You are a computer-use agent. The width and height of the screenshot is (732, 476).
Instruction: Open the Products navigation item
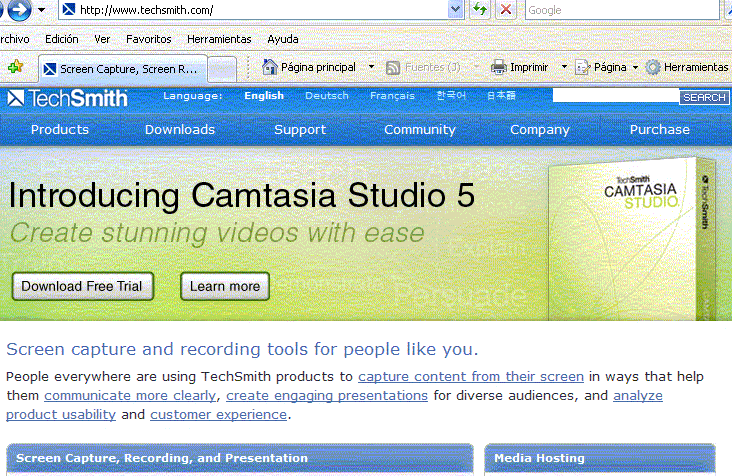pos(60,130)
